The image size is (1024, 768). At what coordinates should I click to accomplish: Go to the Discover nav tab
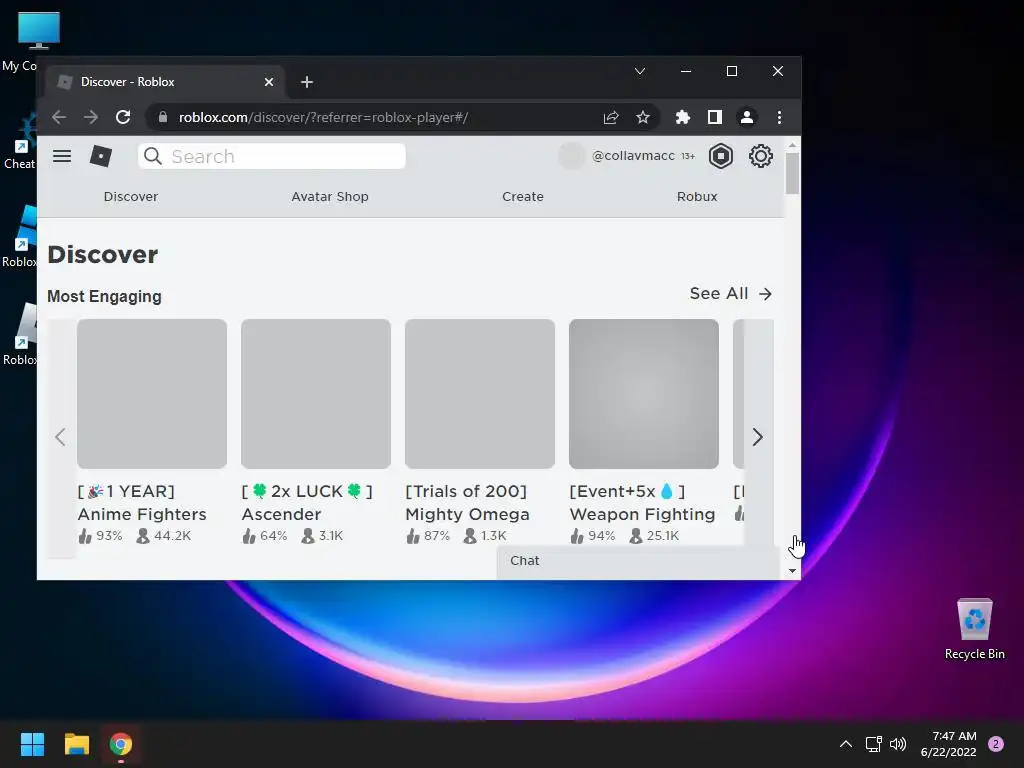tap(131, 197)
